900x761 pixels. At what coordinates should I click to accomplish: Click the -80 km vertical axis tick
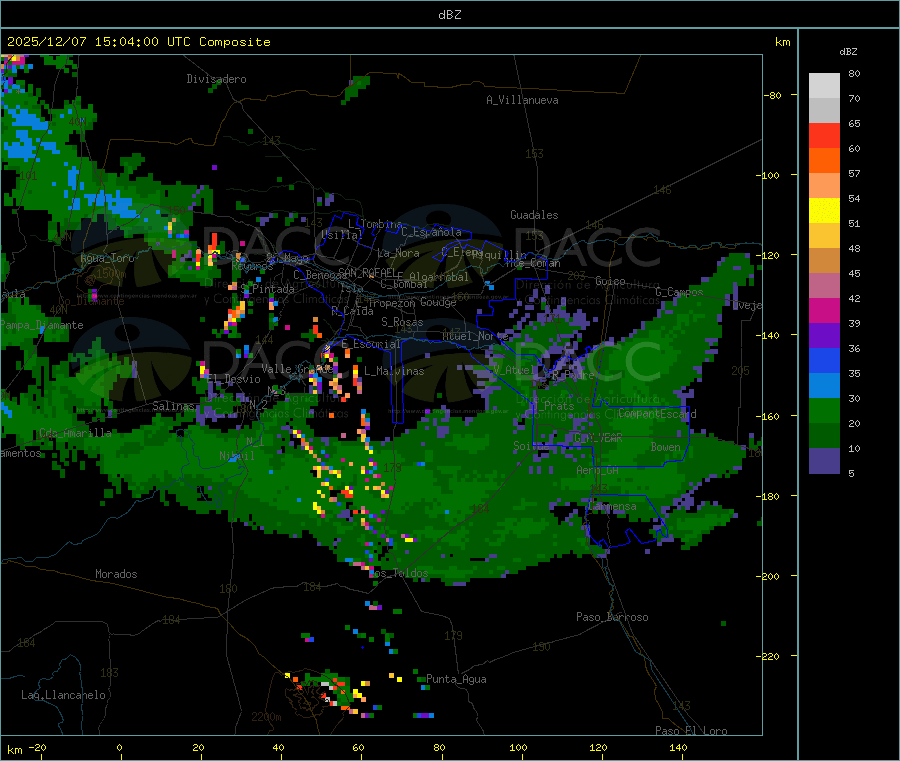pyautogui.click(x=773, y=95)
